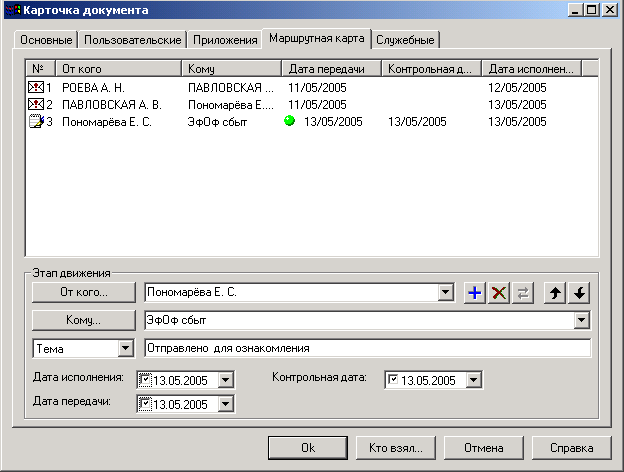Open the Контрольная дата calendar dropdown
The width and height of the screenshot is (624, 472).
pos(473,380)
